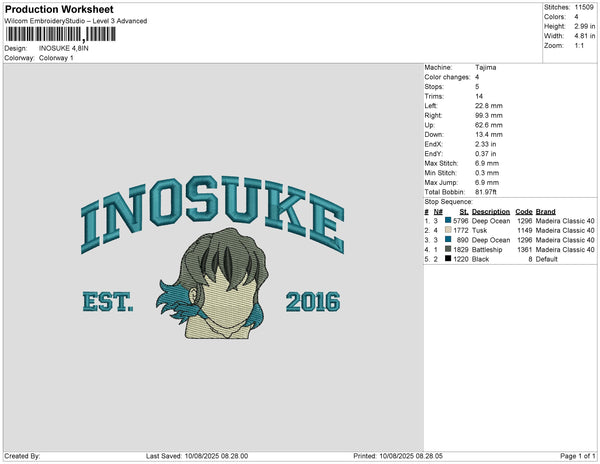This screenshot has height=464, width=600.
Task: Click the Battleship color swatch in row 4
Action: pos(448,249)
